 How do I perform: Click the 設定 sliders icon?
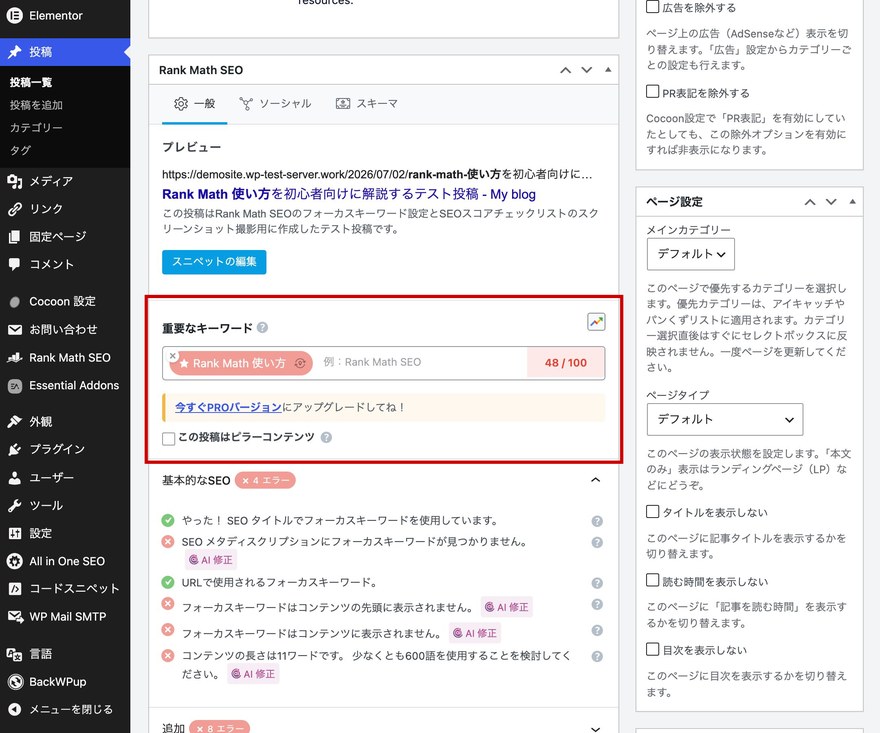pos(15,533)
